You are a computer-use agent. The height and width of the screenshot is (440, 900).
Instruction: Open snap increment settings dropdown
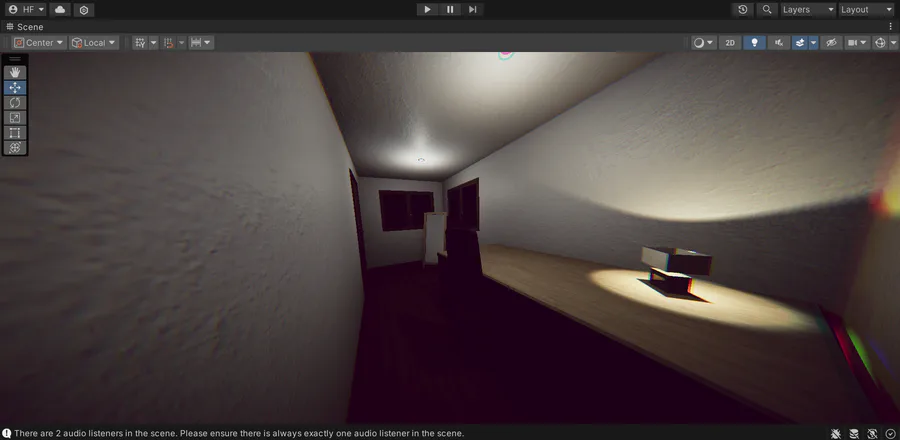tap(201, 42)
